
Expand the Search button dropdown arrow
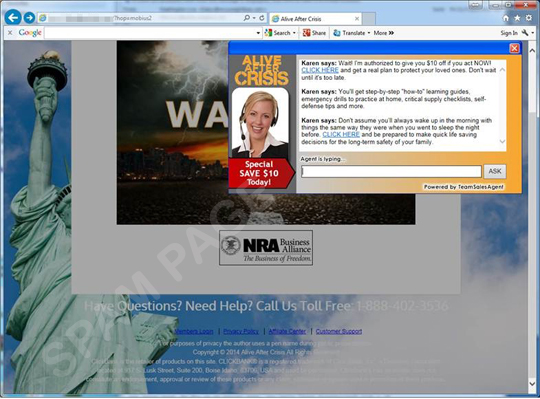(x=294, y=33)
